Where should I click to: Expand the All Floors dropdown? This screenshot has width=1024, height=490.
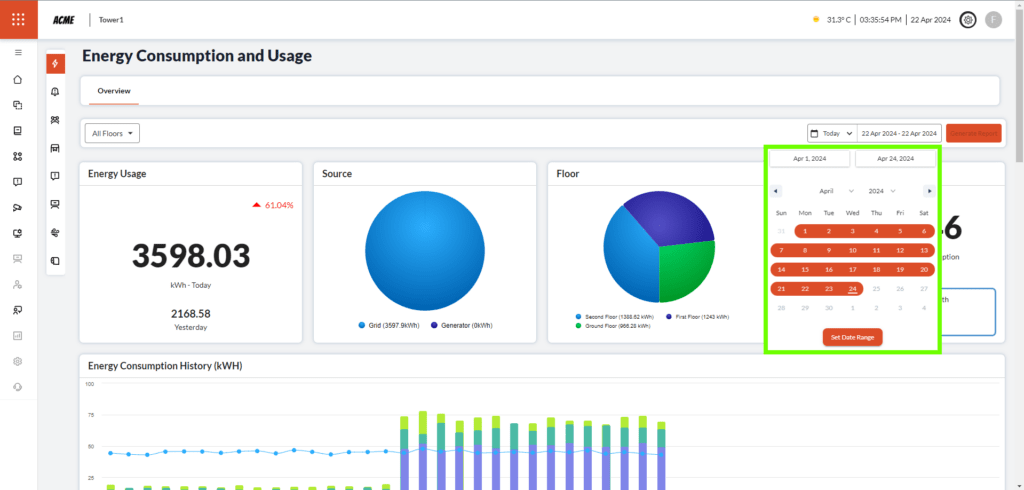point(112,133)
